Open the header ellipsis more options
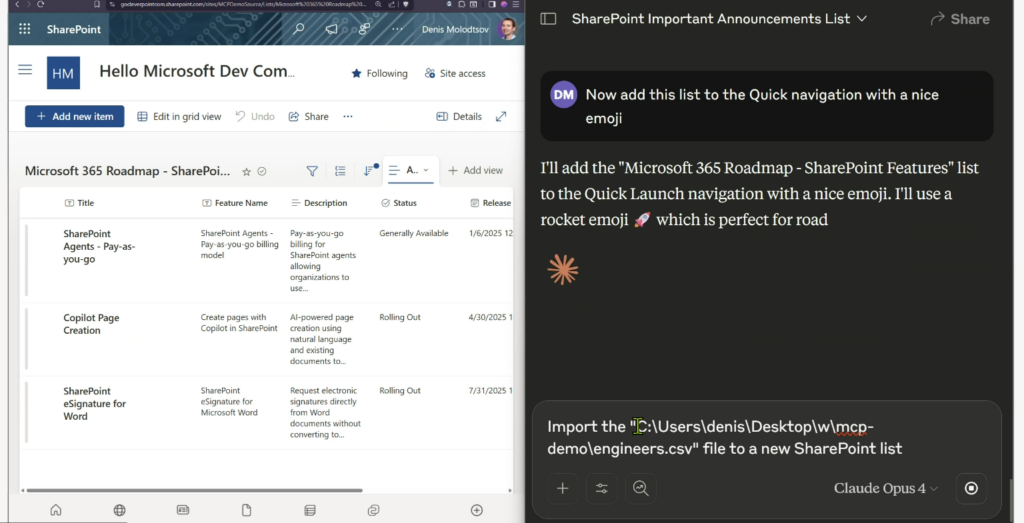 (397, 29)
